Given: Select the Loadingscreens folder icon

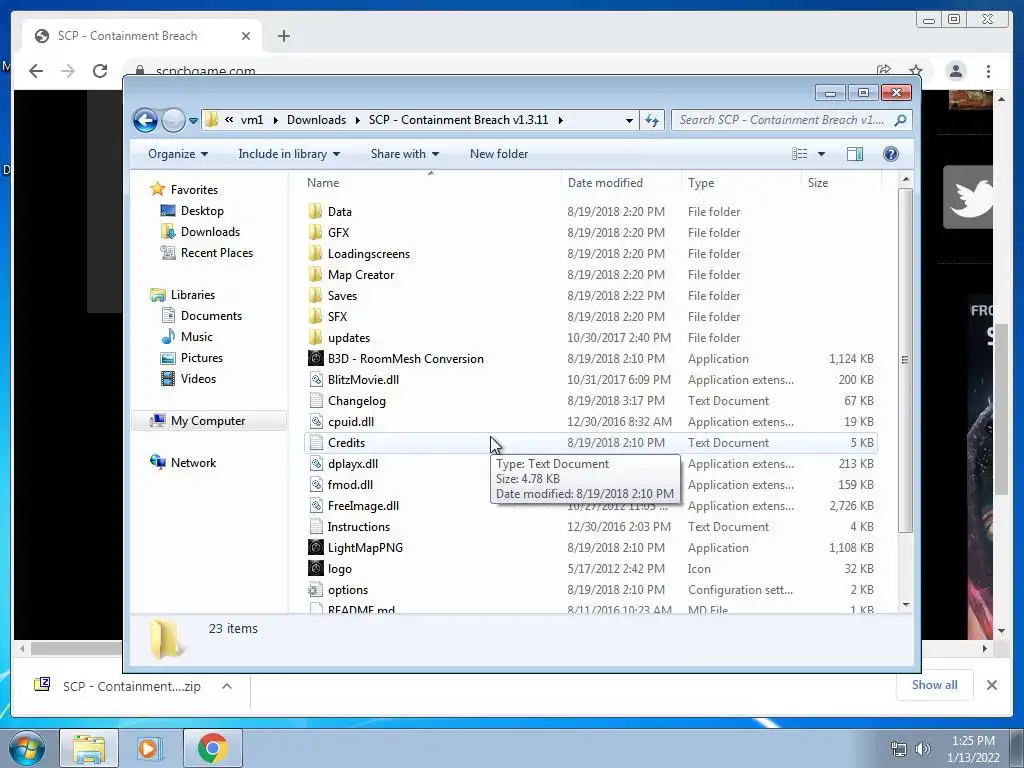Looking at the screenshot, I should (315, 253).
